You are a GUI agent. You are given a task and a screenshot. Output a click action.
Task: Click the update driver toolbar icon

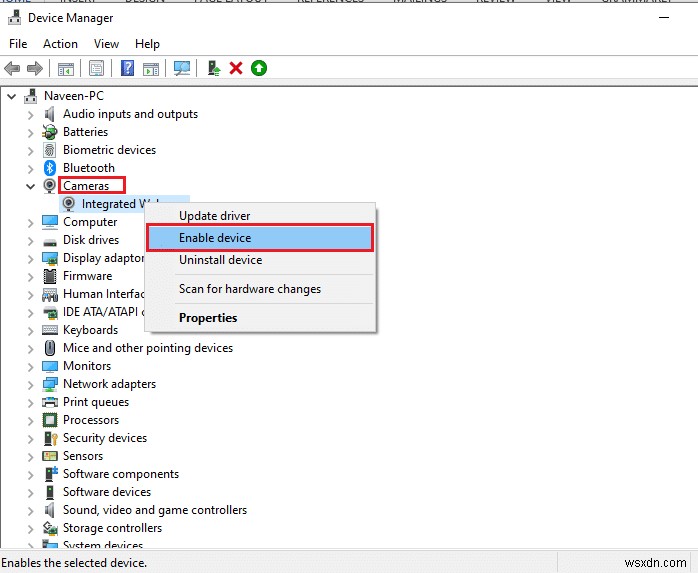[x=214, y=69]
